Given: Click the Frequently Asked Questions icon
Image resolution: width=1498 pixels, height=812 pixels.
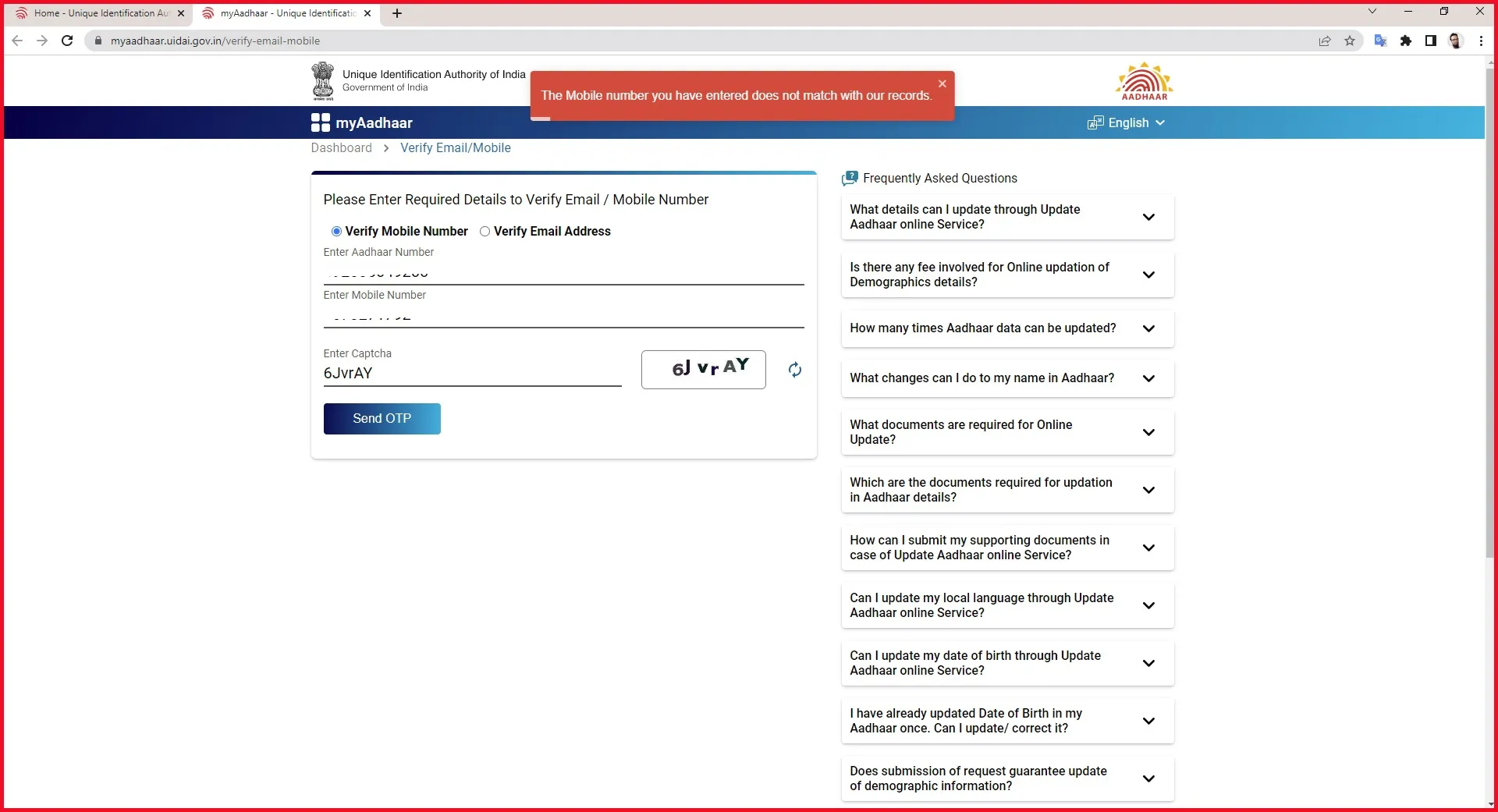Looking at the screenshot, I should [850, 178].
